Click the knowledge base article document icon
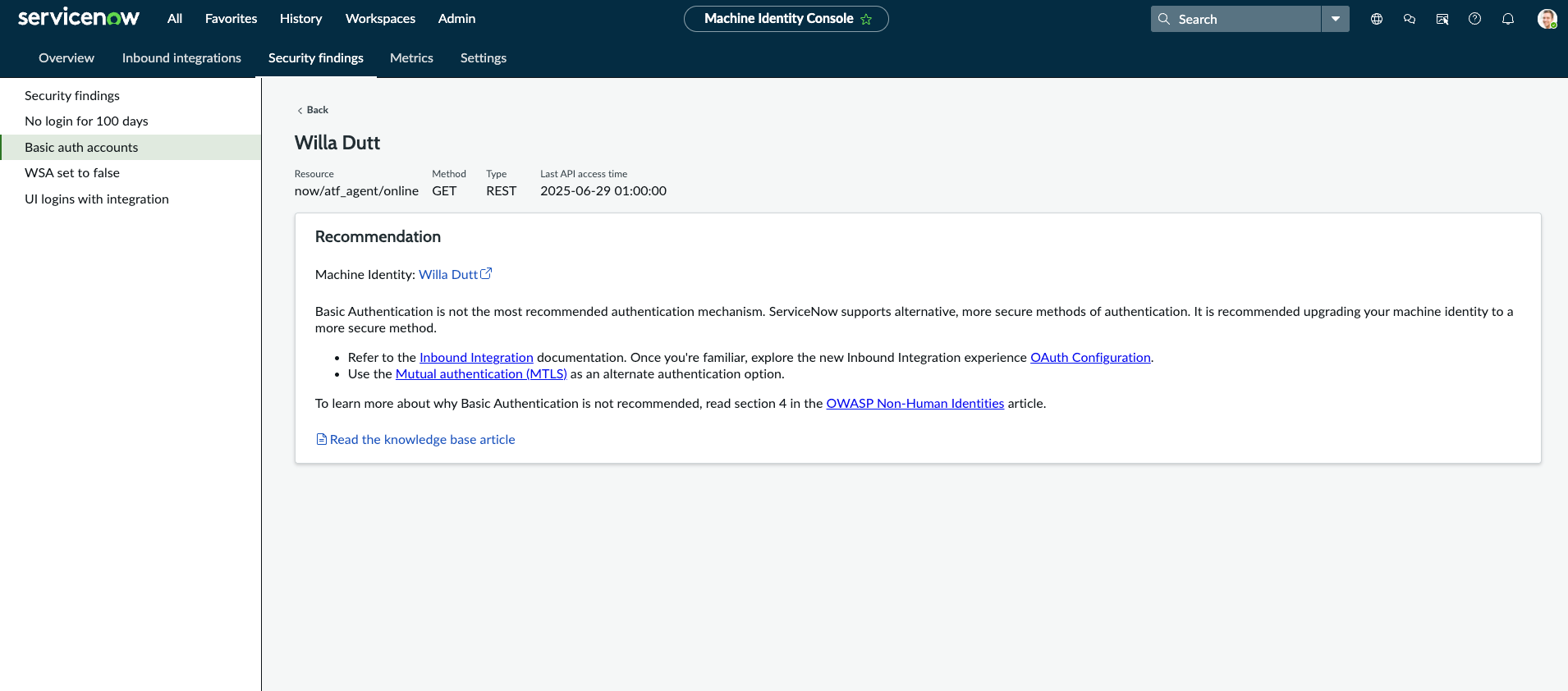1568x691 pixels. click(x=322, y=440)
